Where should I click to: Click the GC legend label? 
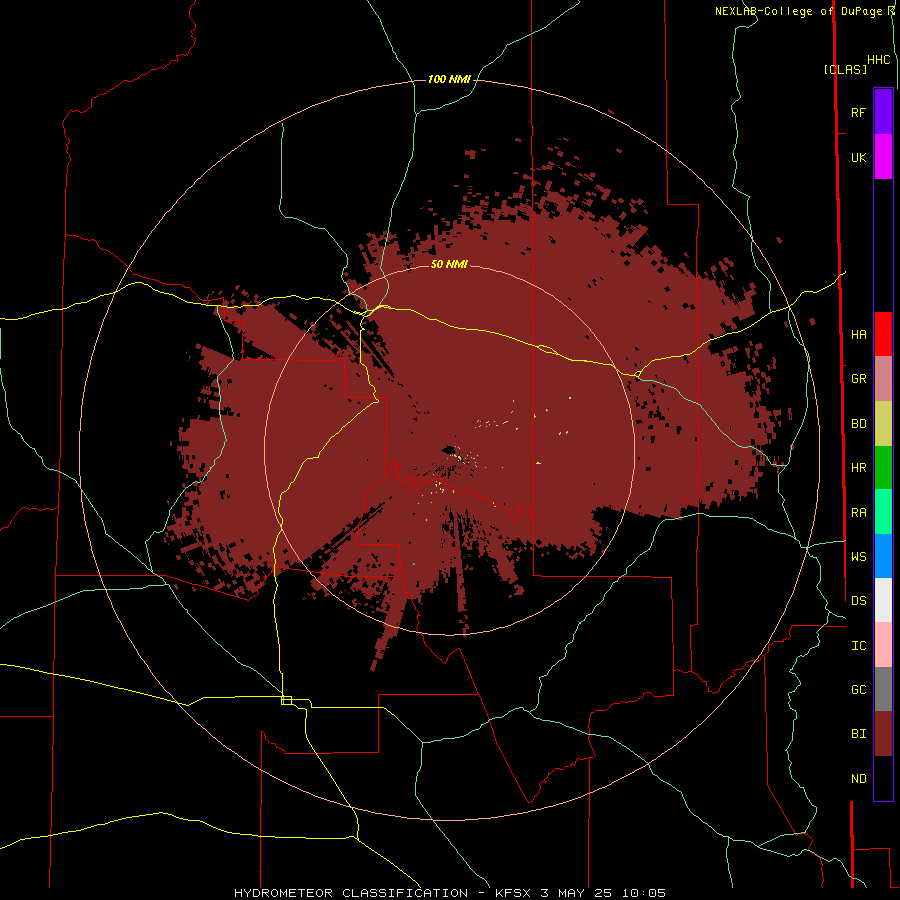858,689
